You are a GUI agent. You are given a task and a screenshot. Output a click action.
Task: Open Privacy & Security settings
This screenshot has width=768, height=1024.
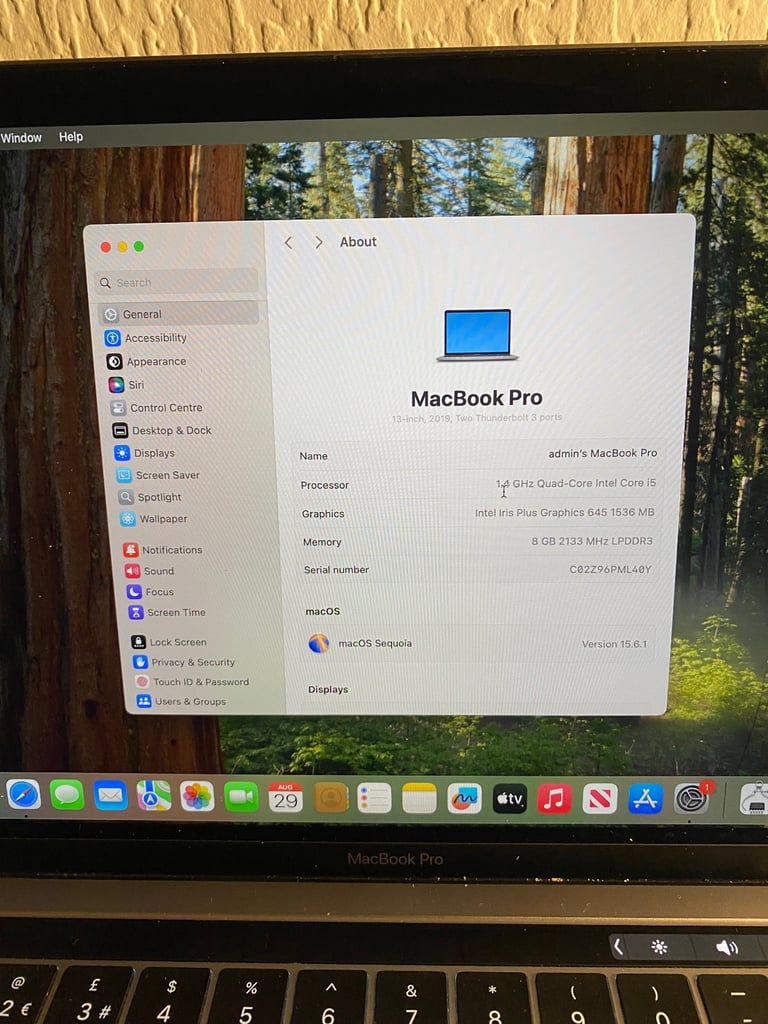184,662
